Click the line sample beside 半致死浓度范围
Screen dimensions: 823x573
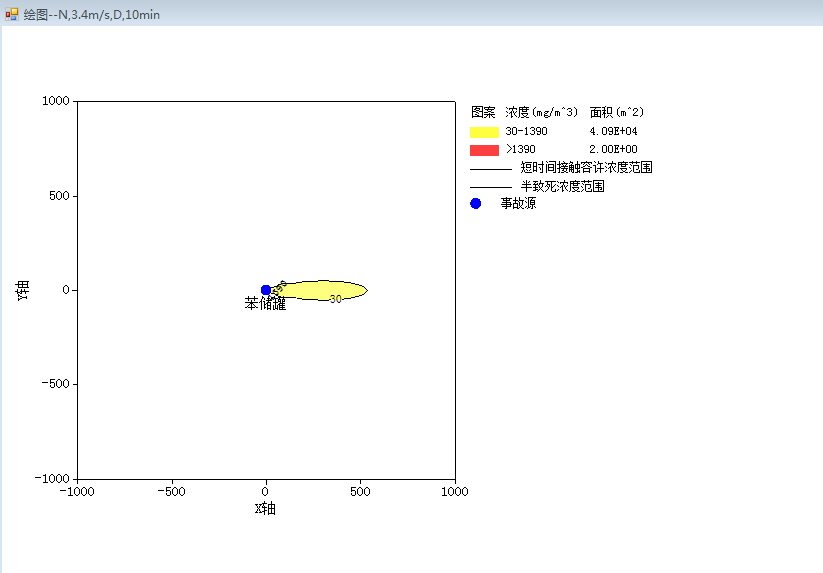[491, 187]
